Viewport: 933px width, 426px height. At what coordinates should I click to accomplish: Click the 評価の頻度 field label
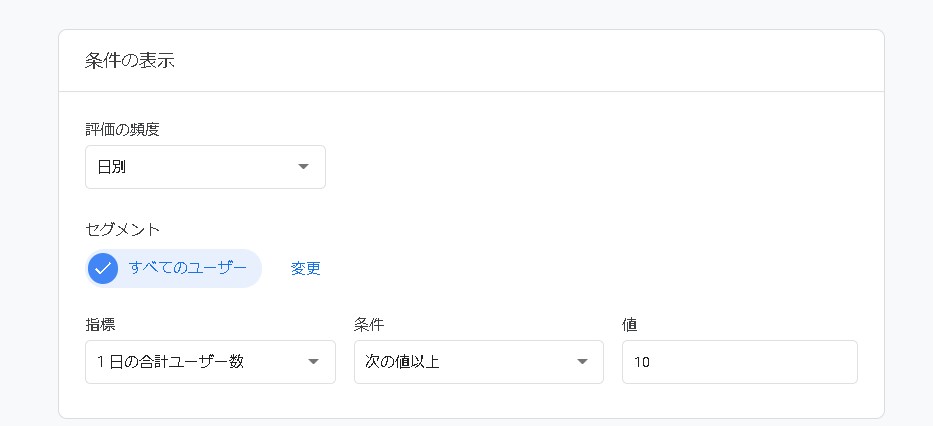(x=122, y=129)
